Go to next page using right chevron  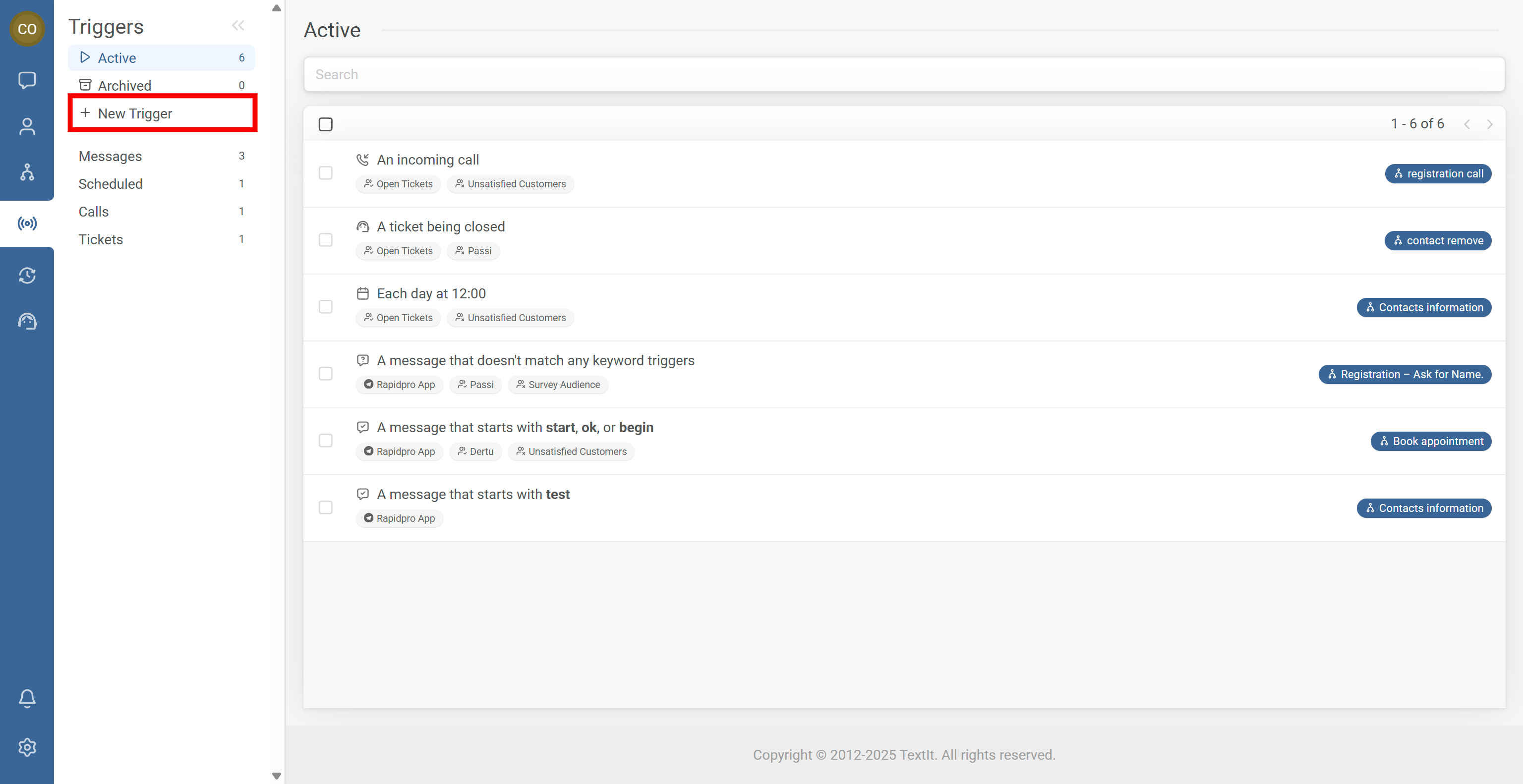coord(1489,124)
